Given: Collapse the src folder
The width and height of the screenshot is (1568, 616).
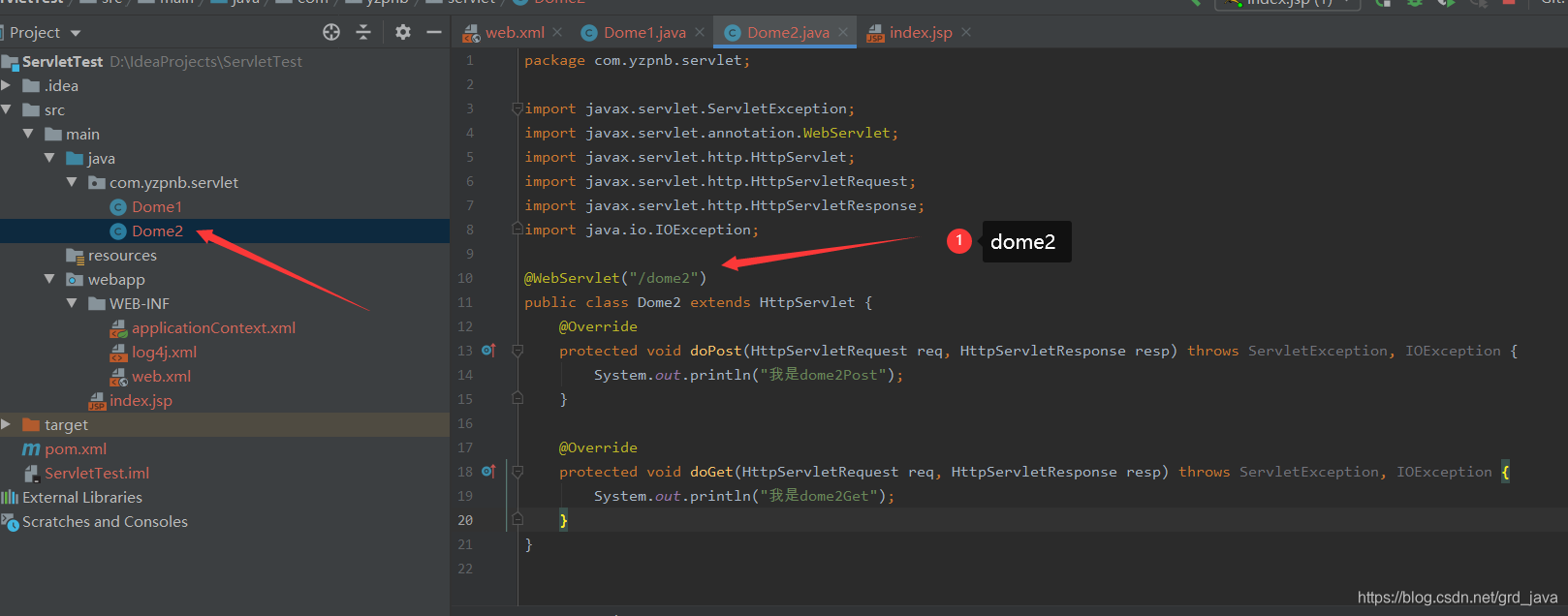Looking at the screenshot, I should [x=6, y=109].
